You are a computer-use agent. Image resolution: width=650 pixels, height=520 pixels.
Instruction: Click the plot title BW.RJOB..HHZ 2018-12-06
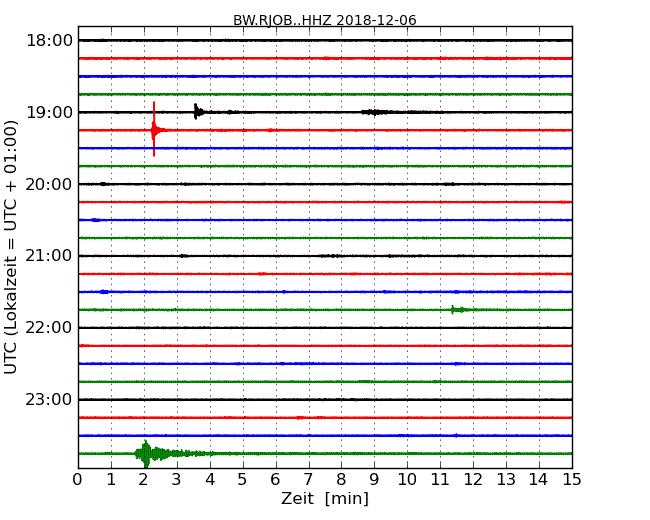click(x=325, y=20)
